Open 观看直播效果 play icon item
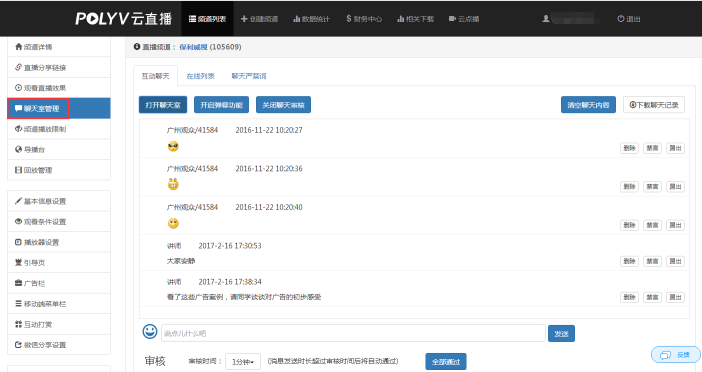The width and height of the screenshot is (702, 372). click(x=59, y=88)
